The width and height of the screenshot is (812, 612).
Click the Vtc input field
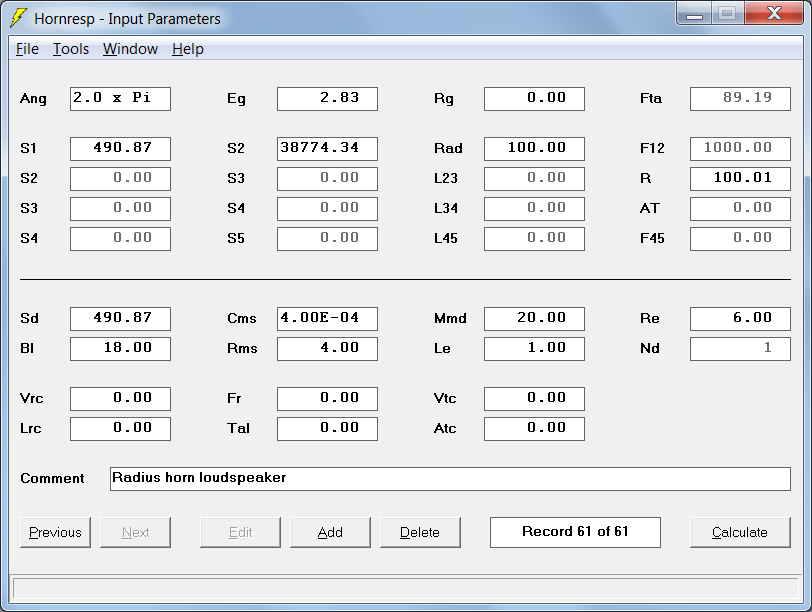[x=534, y=399]
